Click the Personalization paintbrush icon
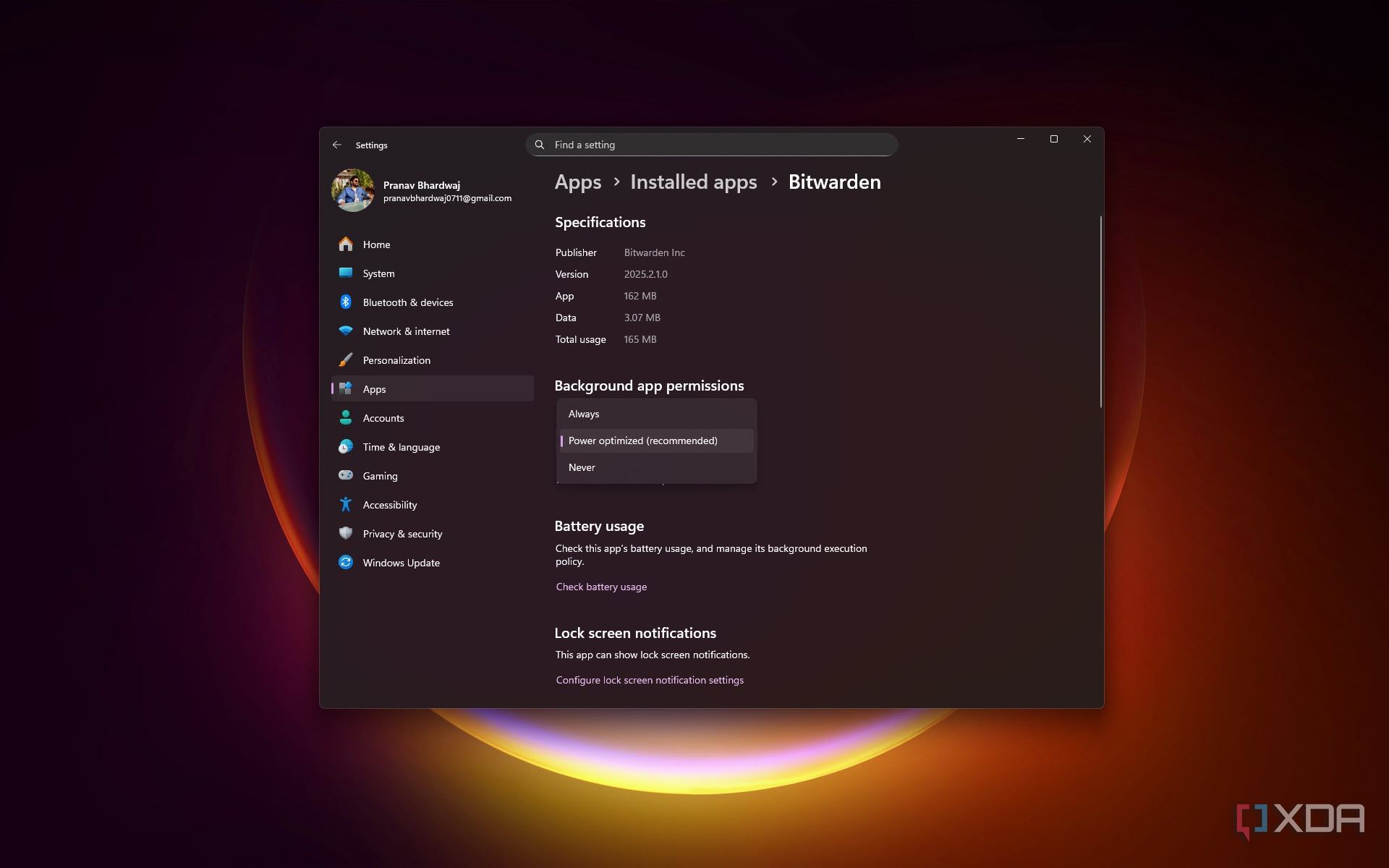This screenshot has height=868, width=1389. coord(346,360)
